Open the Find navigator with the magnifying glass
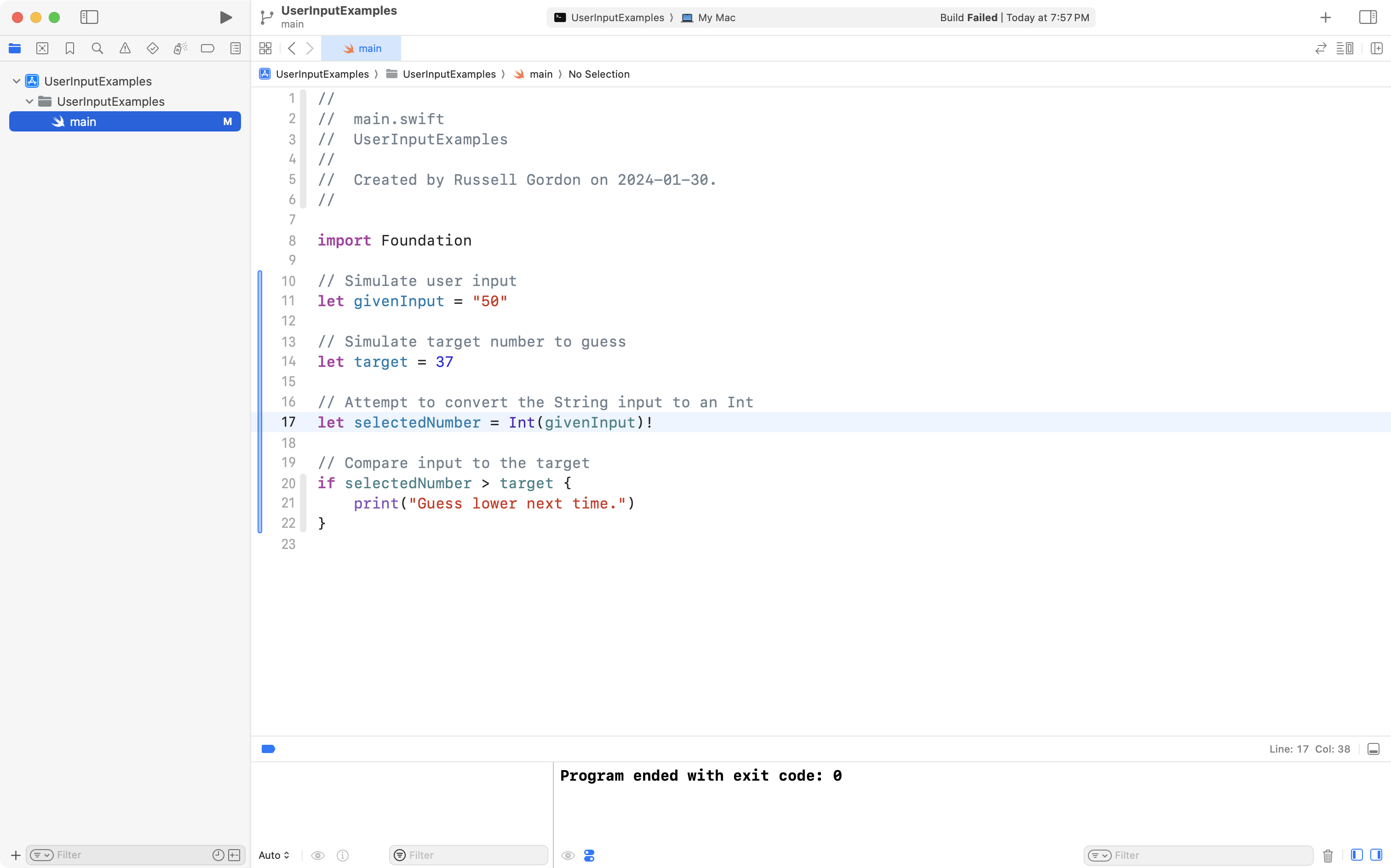Viewport: 1391px width, 868px height. tap(97, 48)
